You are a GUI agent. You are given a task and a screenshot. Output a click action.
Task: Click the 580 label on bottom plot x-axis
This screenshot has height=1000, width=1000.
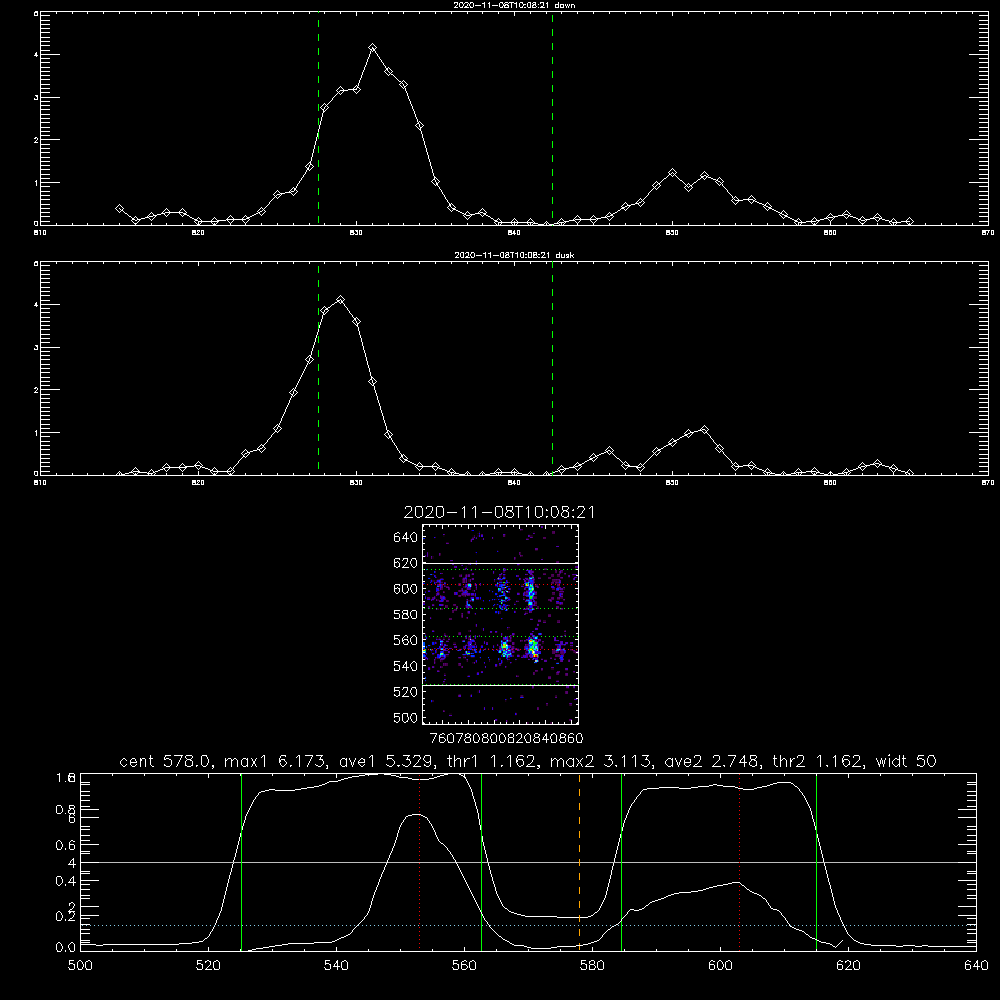point(592,965)
